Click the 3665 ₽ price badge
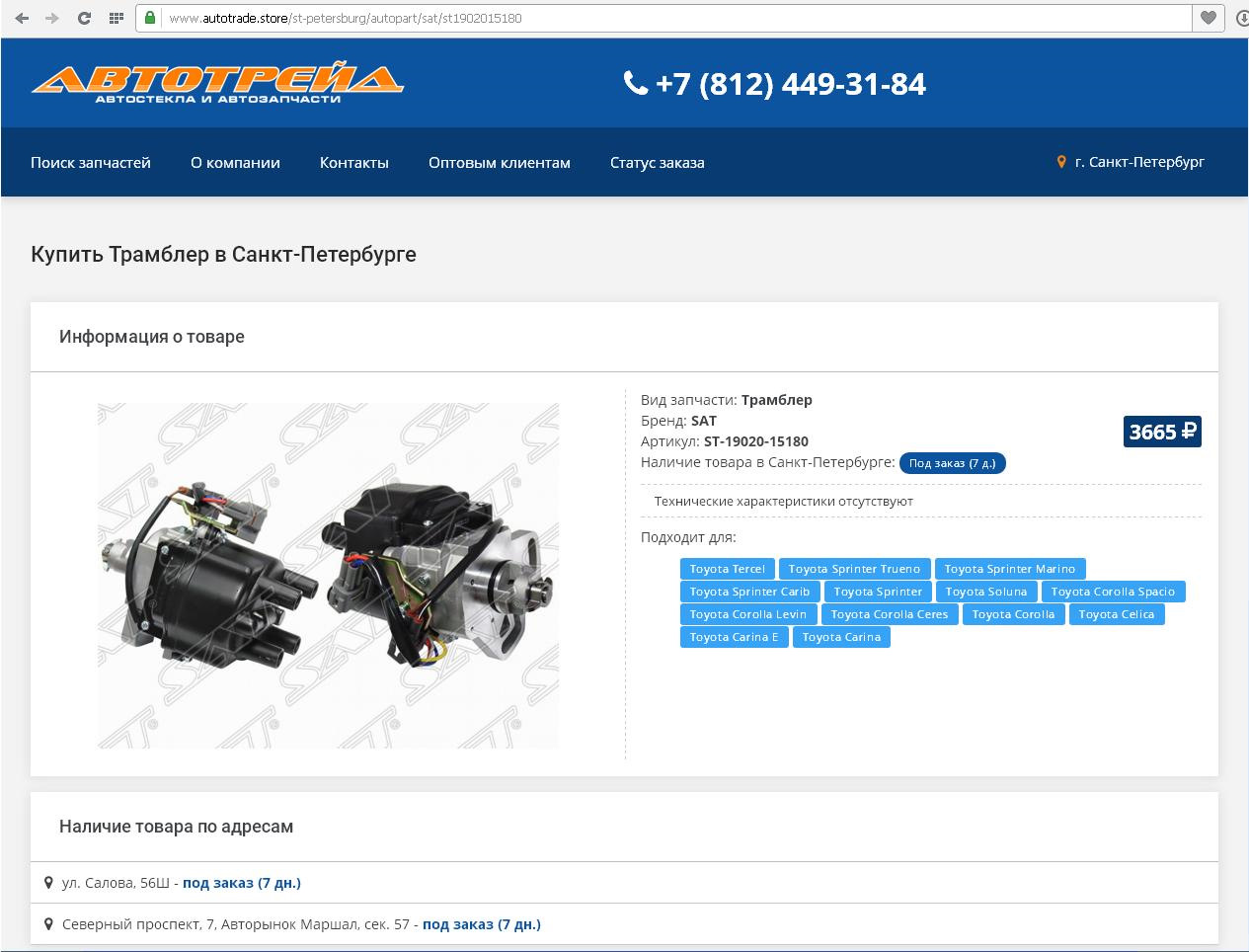The width and height of the screenshot is (1249, 952). pyautogui.click(x=1162, y=432)
